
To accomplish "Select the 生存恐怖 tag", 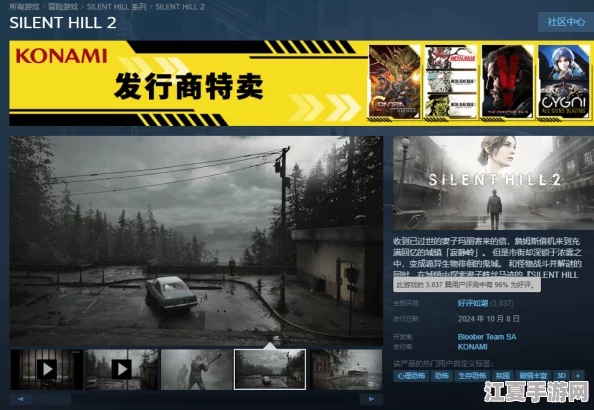I will (472, 376).
